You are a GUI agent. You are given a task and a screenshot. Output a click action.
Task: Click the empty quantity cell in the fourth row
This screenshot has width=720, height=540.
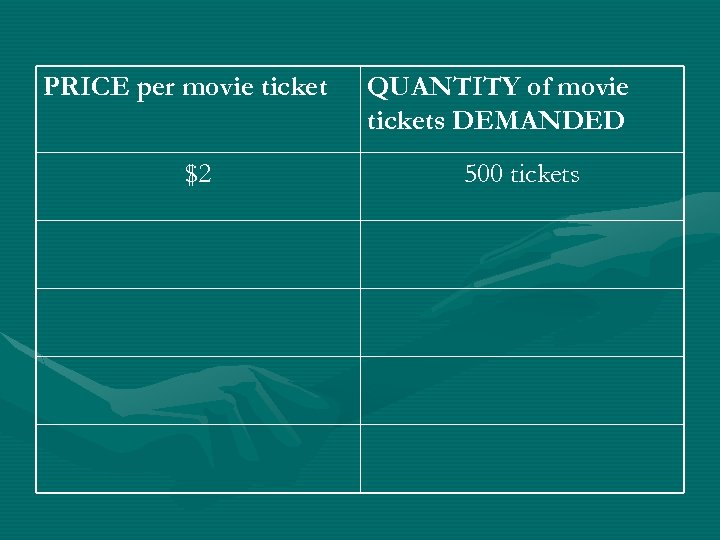522,322
